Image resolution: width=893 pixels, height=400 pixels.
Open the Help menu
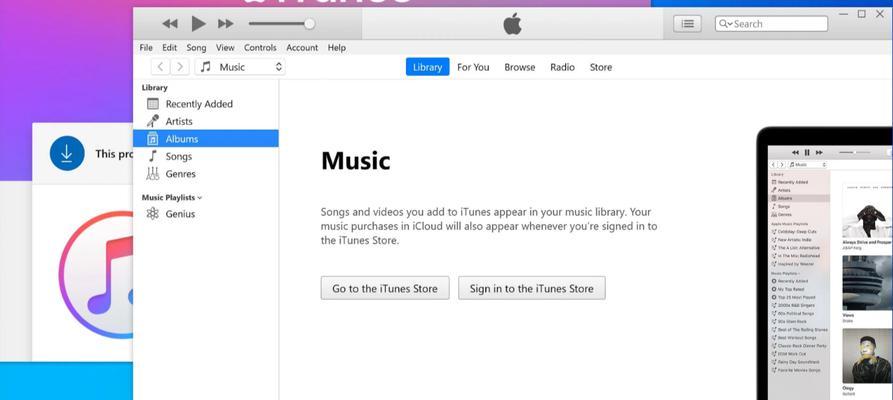tap(337, 48)
